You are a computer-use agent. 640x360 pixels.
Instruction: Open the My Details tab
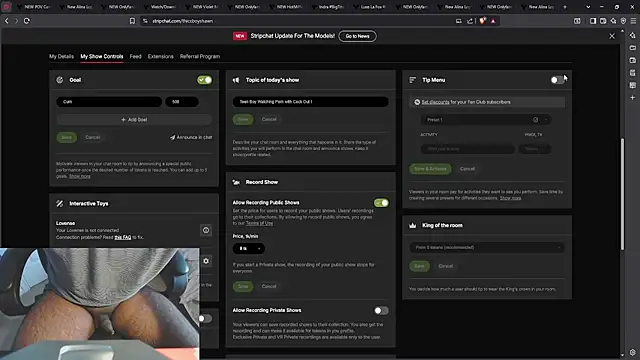click(61, 56)
